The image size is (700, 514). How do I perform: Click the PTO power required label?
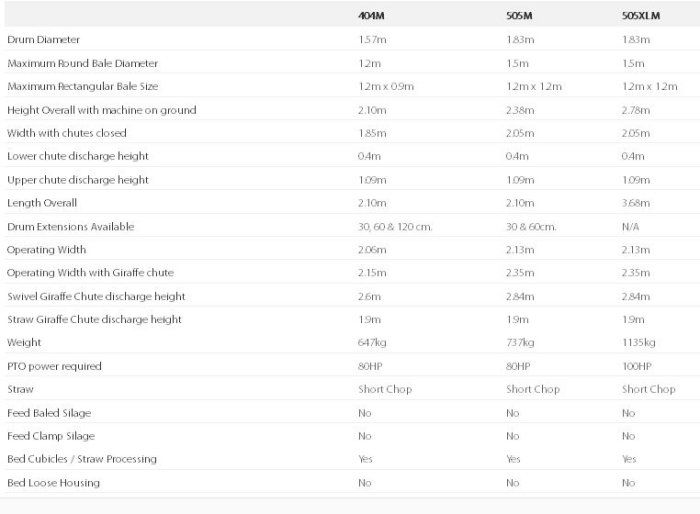(54, 366)
